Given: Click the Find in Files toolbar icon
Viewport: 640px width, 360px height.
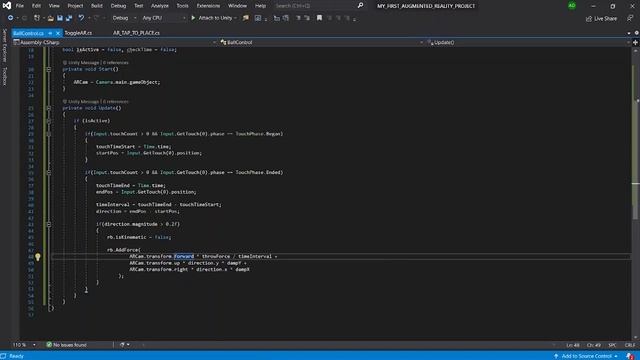Looking at the screenshot, I should 246,18.
